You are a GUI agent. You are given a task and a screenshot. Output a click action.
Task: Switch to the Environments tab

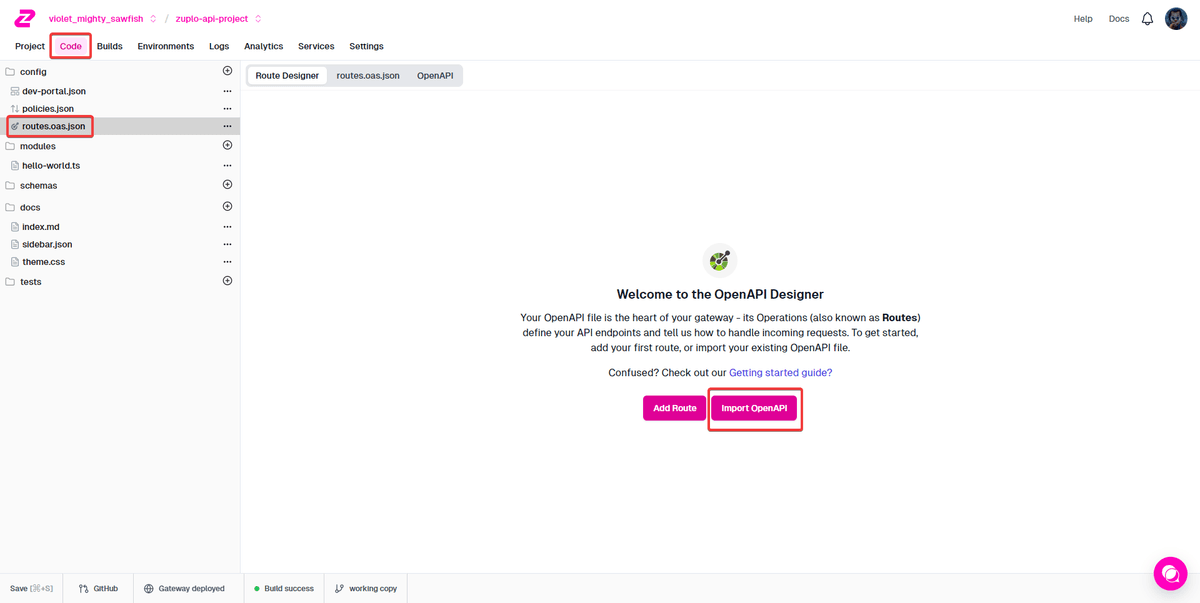point(165,46)
